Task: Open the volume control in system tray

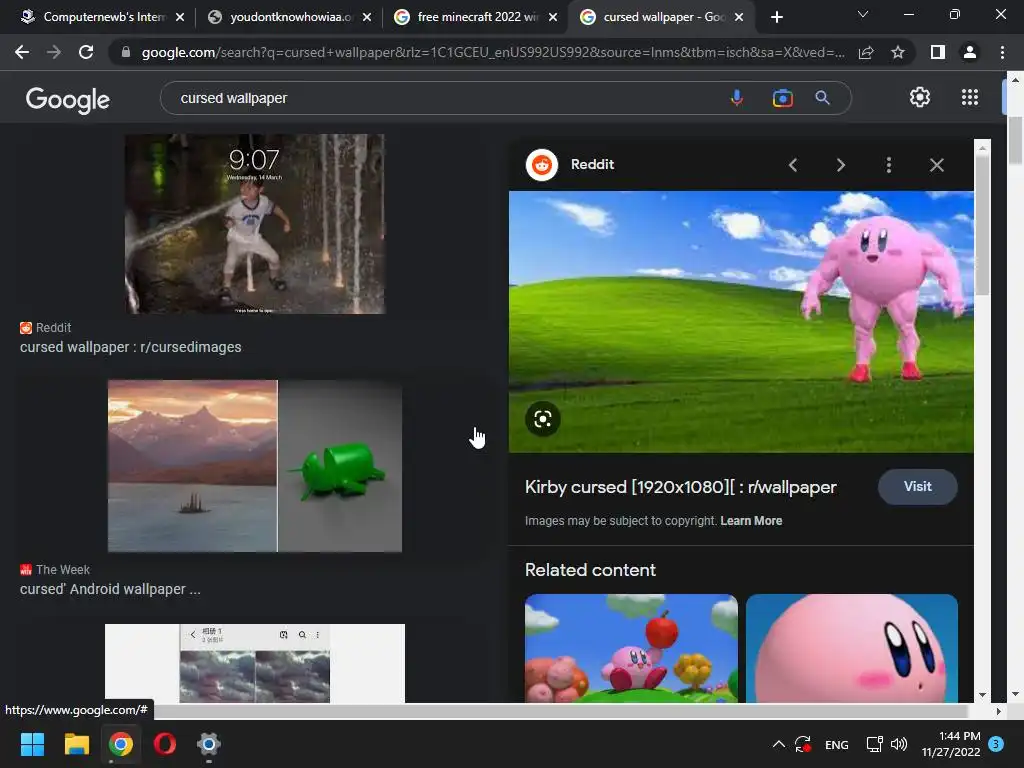Action: click(899, 744)
